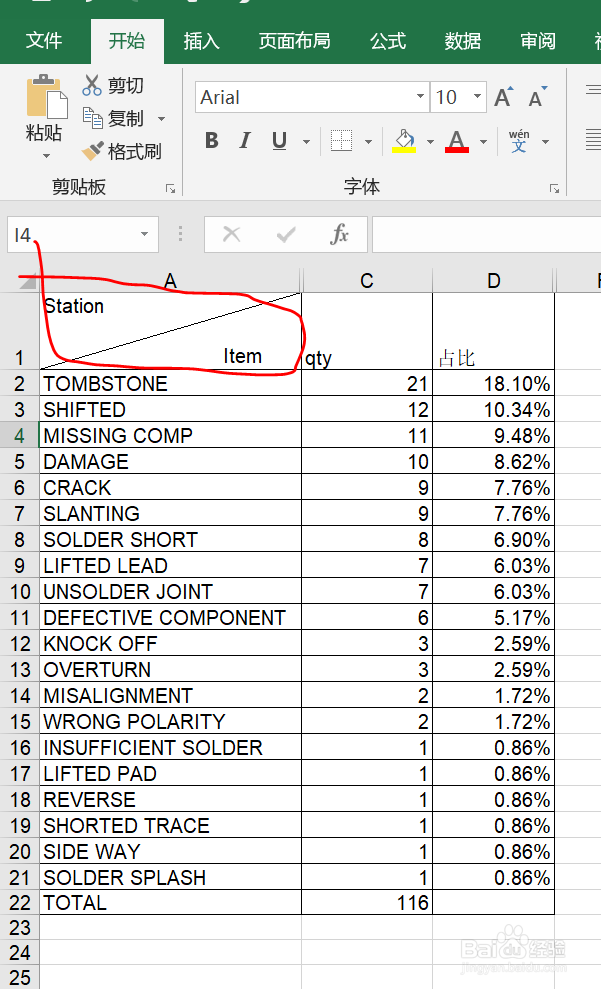Apply the cell borders icon
The width and height of the screenshot is (601, 989).
click(341, 141)
